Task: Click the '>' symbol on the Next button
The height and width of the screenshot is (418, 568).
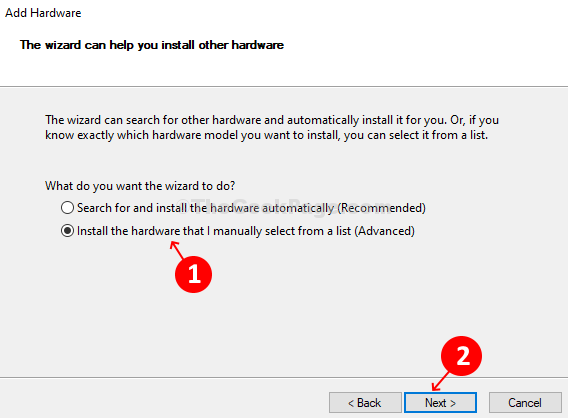Action: (x=452, y=403)
